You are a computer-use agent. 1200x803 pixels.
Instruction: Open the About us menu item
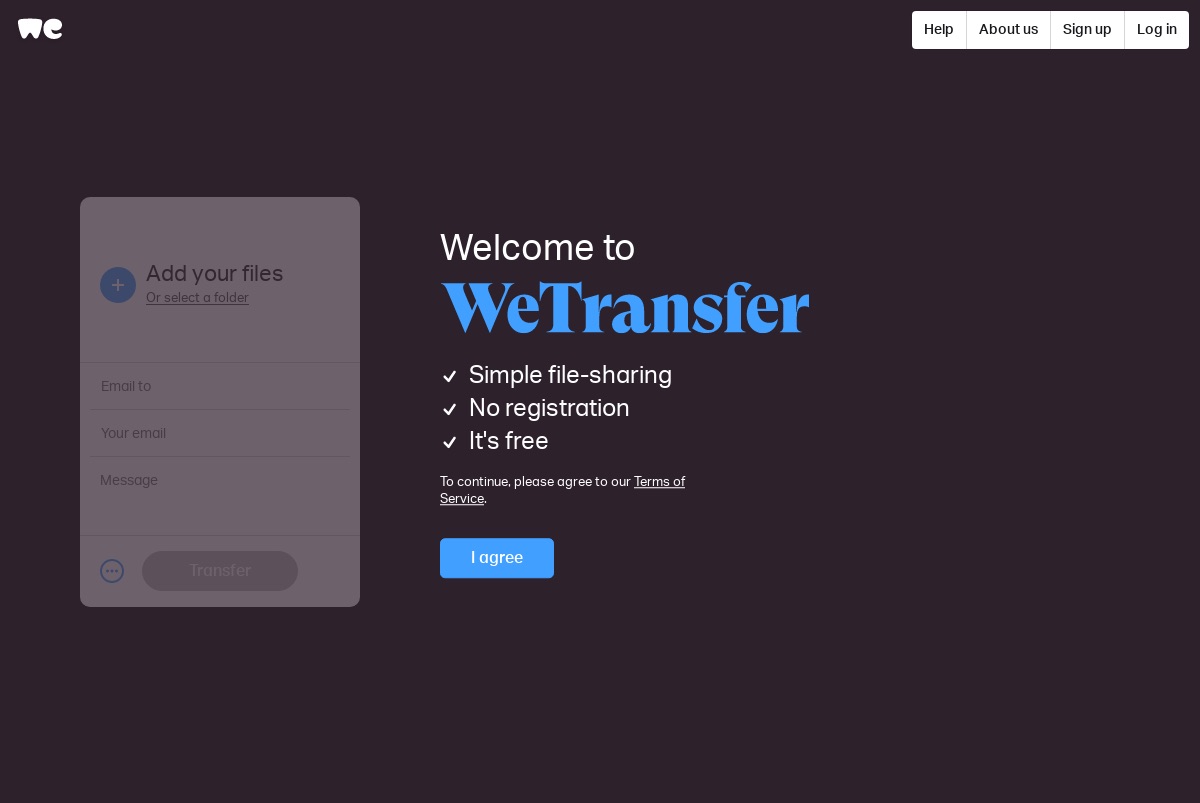tap(1008, 30)
